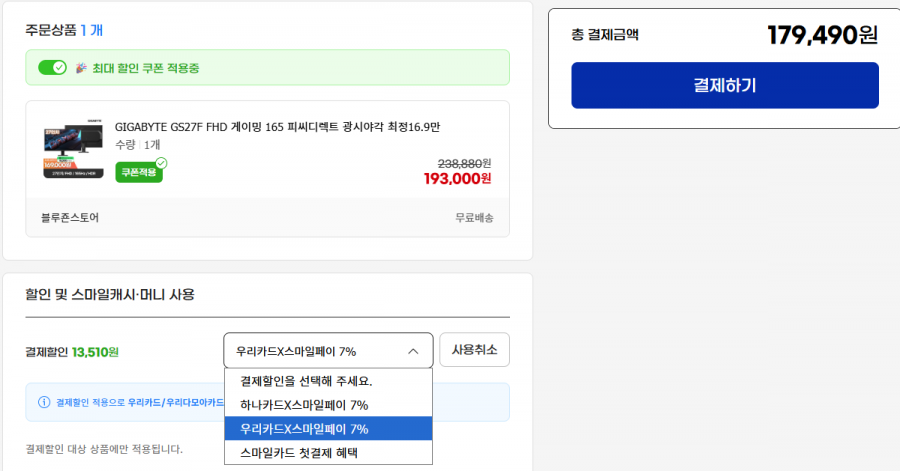Click the 무료배송 shipping label
Image resolution: width=900 pixels, height=471 pixels.
(x=474, y=217)
